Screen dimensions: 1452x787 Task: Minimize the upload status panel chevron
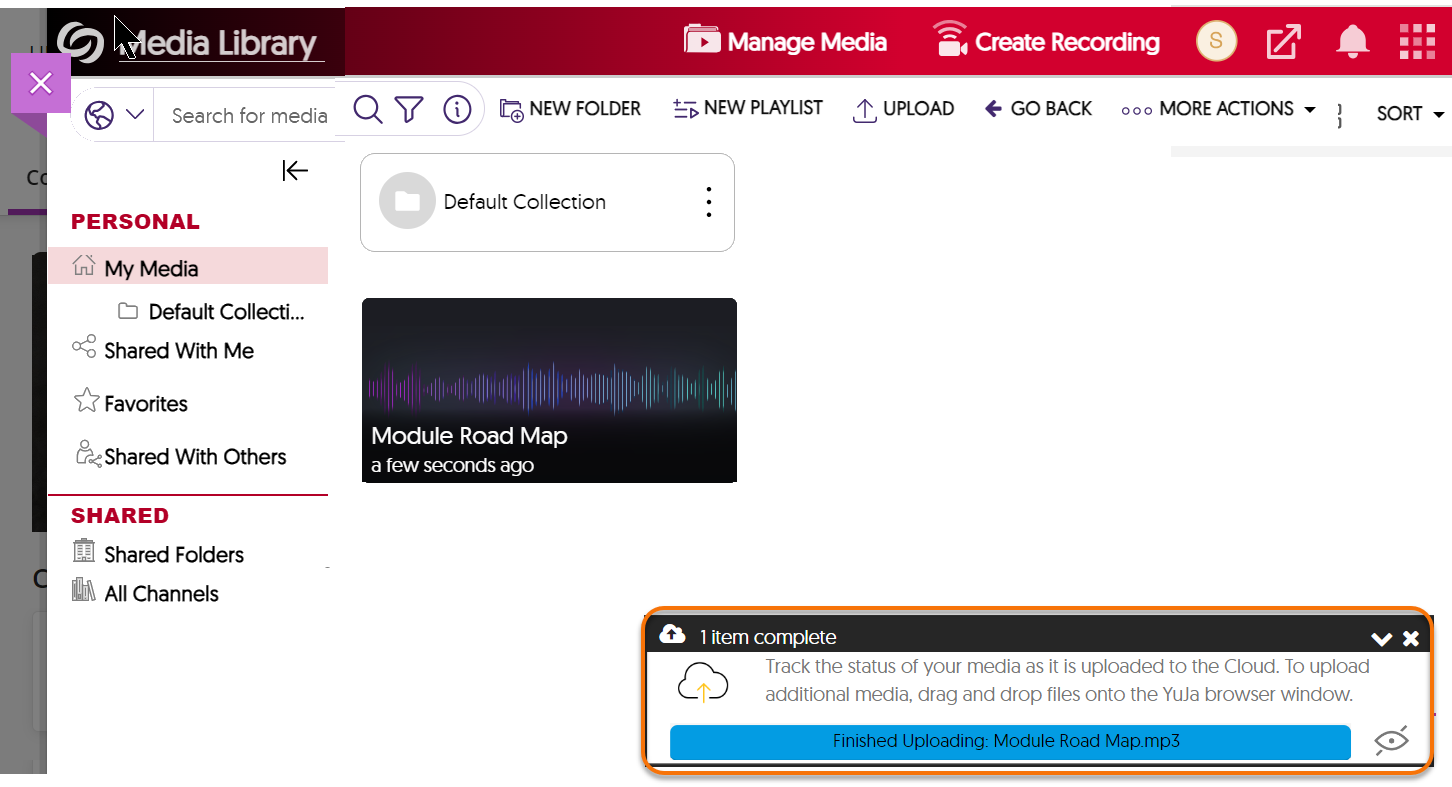point(1381,639)
